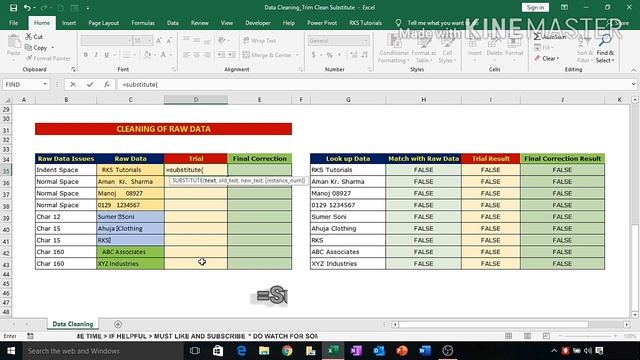Select cell containing XYZ Industries raw data
The width and height of the screenshot is (640, 360).
click(x=130, y=264)
